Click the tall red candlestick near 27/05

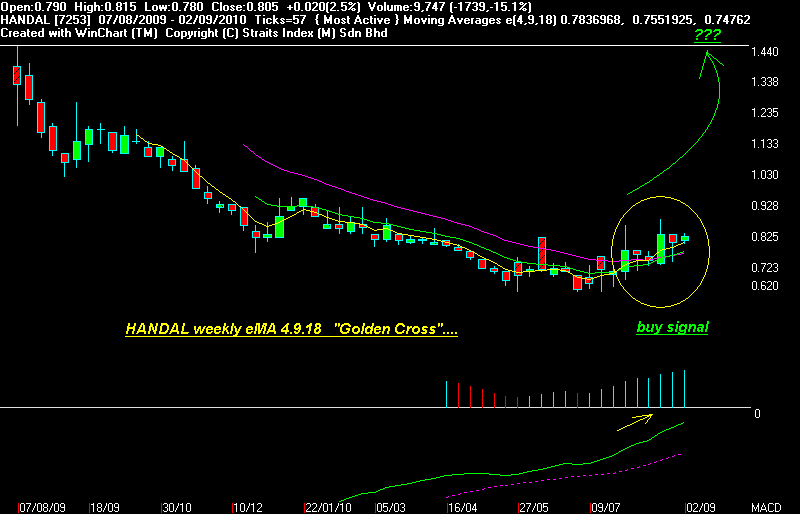[542, 254]
